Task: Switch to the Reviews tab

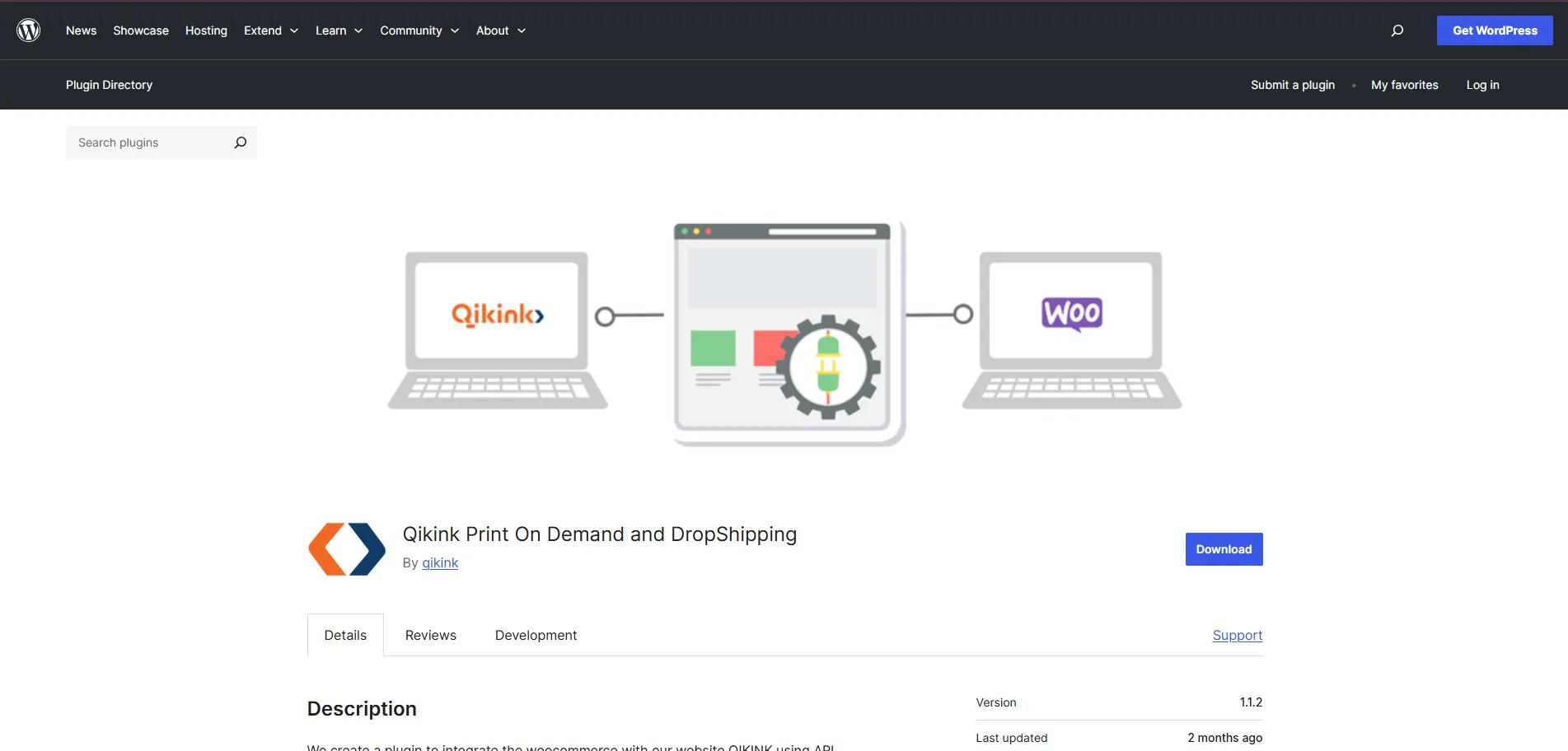Action: (x=431, y=635)
